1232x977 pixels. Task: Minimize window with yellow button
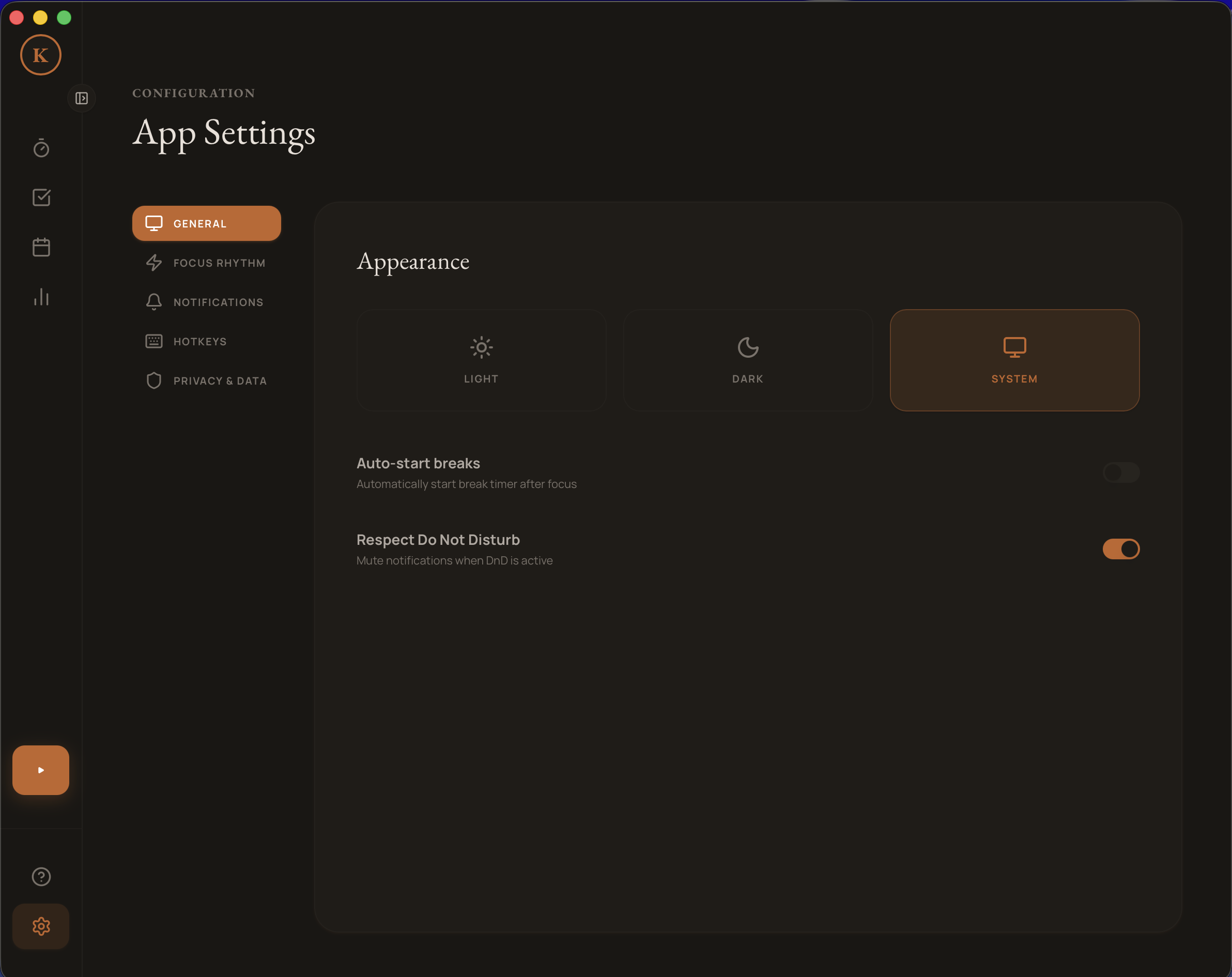pyautogui.click(x=40, y=18)
